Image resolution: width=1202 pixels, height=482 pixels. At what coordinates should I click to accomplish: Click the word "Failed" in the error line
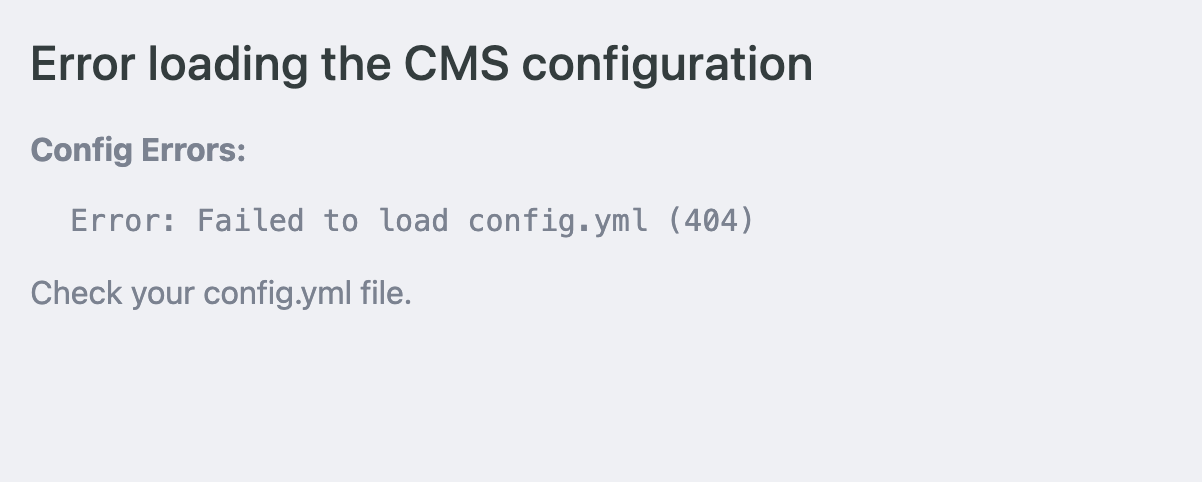(250, 220)
